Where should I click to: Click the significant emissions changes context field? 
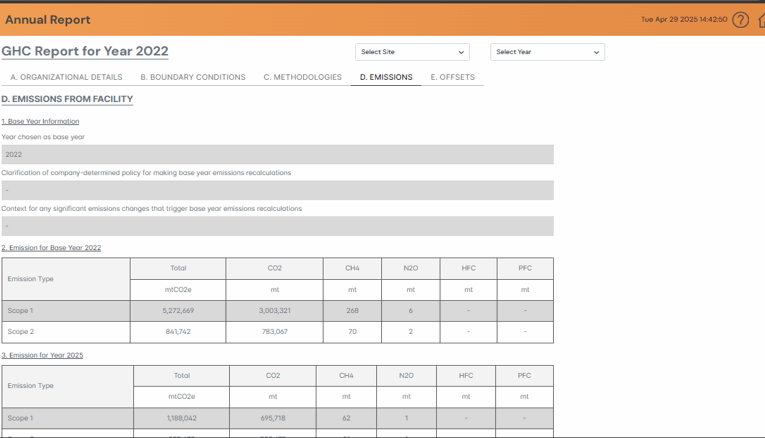[277, 226]
